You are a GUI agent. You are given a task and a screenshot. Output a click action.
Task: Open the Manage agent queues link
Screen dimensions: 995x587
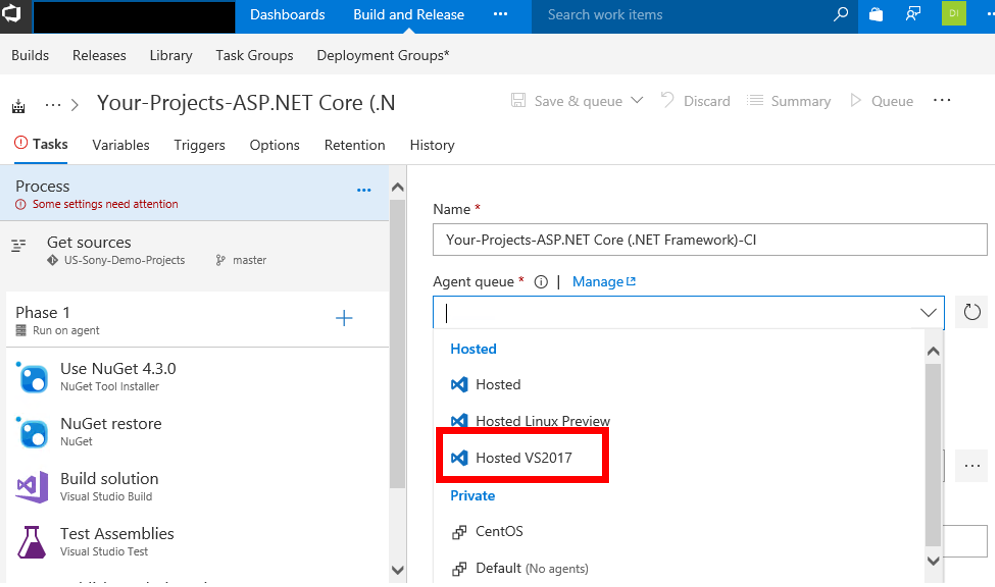click(x=603, y=282)
